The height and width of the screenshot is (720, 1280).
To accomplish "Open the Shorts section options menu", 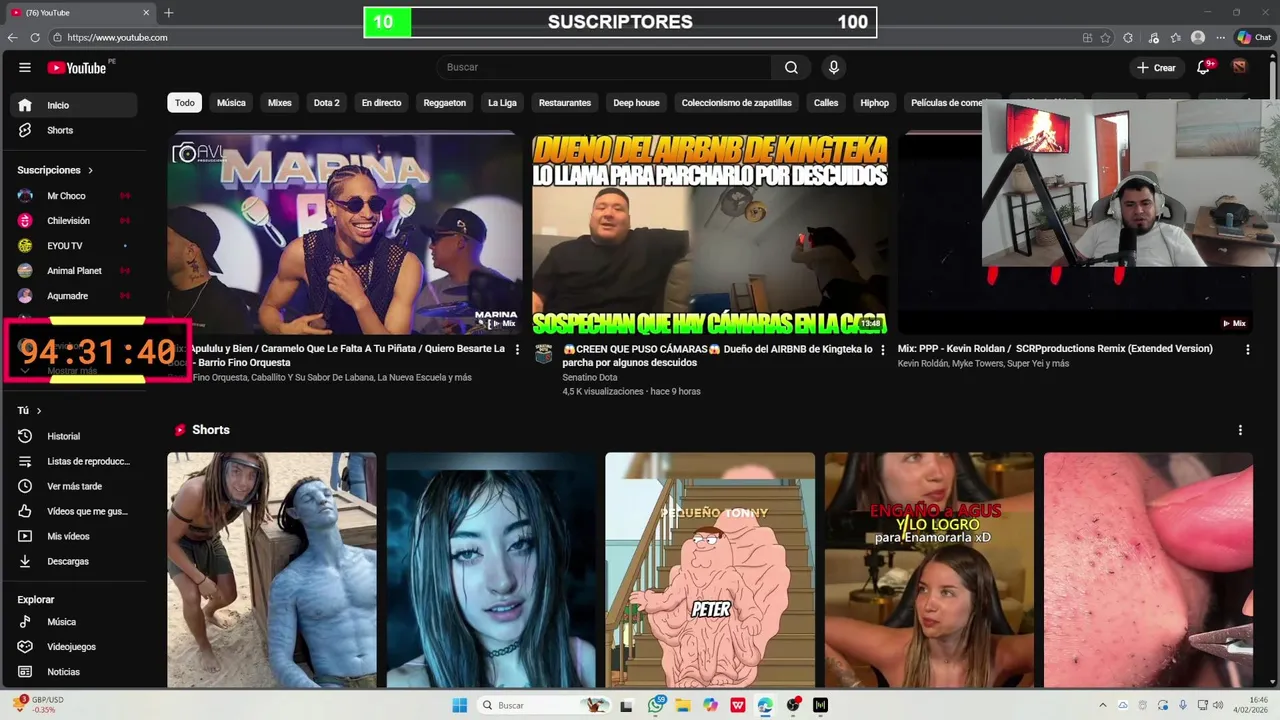I will [x=1240, y=430].
